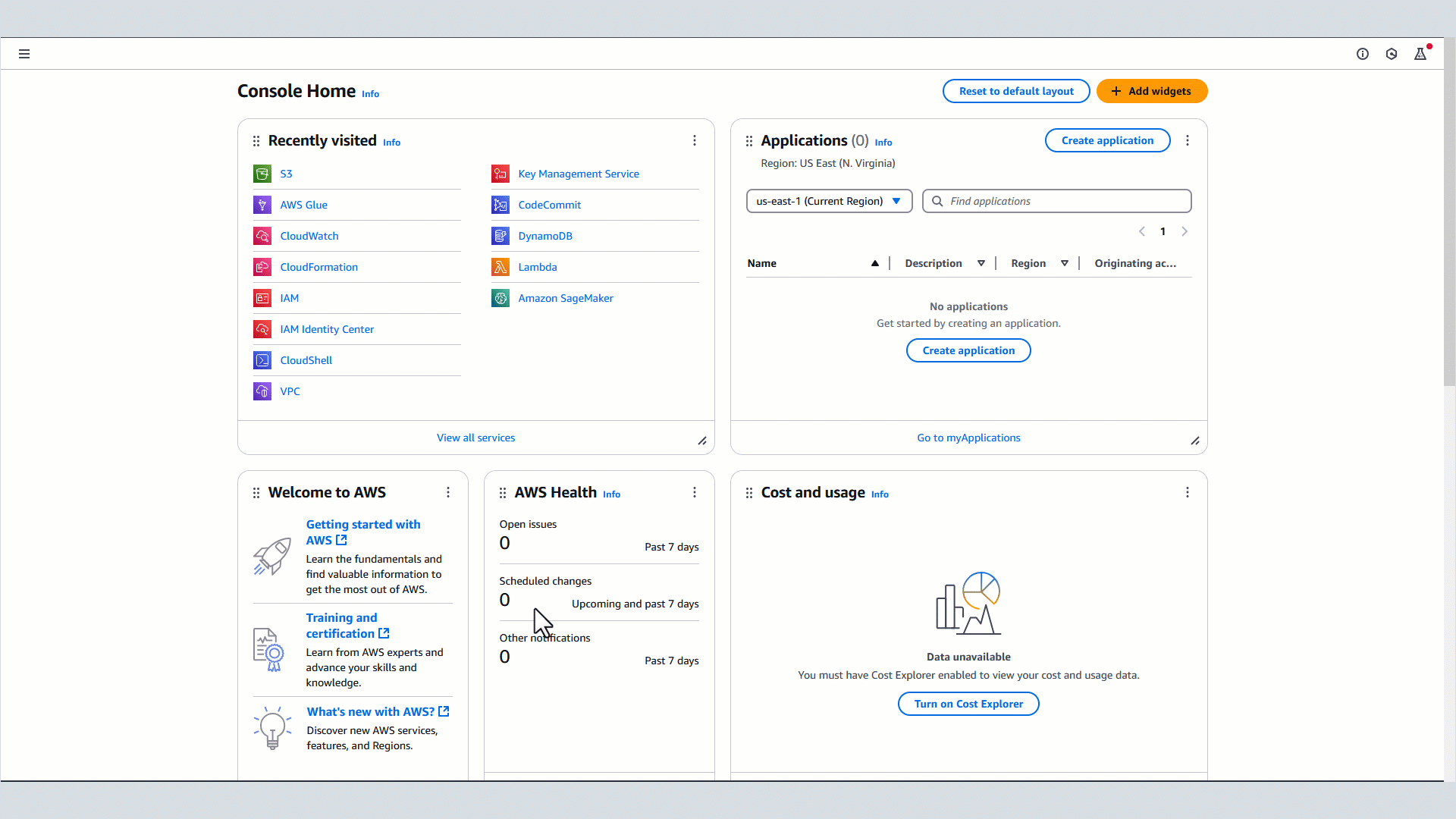Open Recently visited widget options menu
The image size is (1456, 819).
[695, 140]
